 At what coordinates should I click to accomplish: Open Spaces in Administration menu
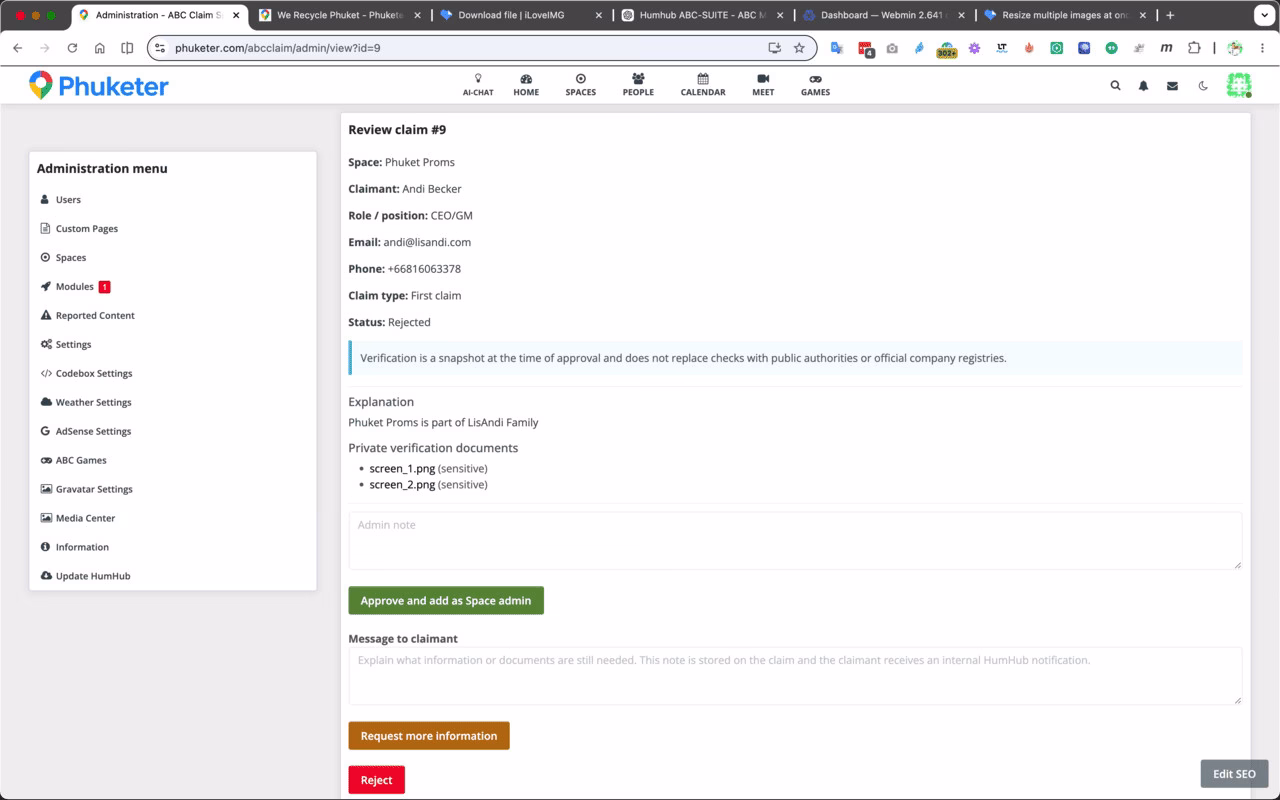[x=70, y=258]
